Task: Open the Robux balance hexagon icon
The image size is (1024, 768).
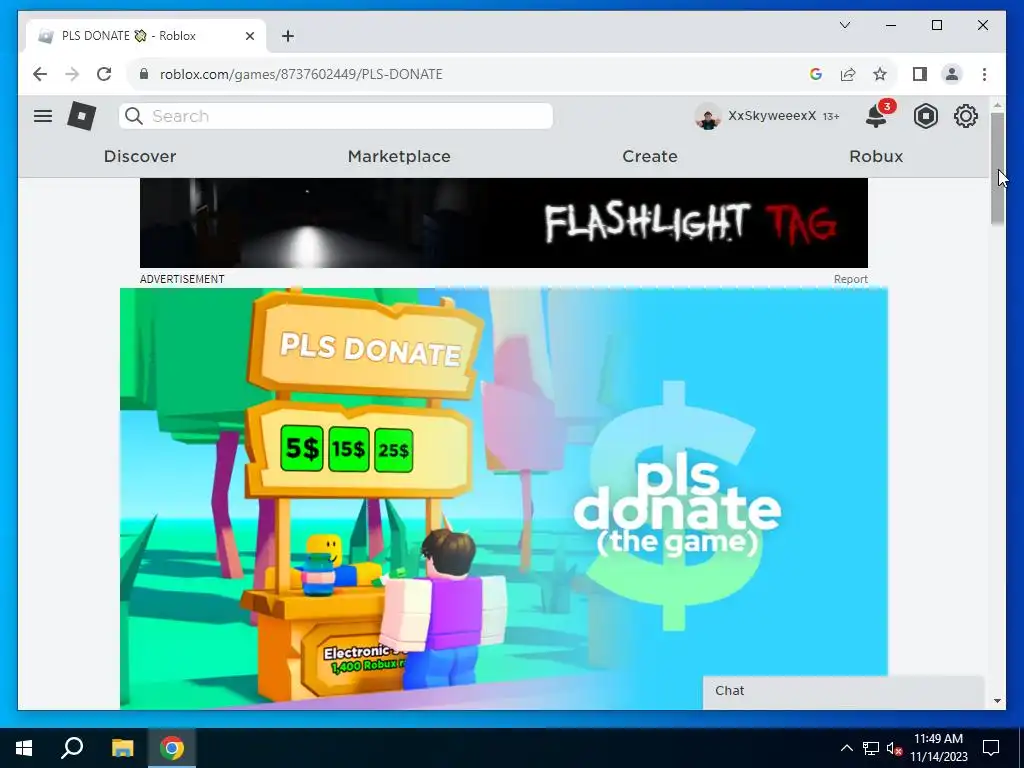Action: tap(925, 116)
